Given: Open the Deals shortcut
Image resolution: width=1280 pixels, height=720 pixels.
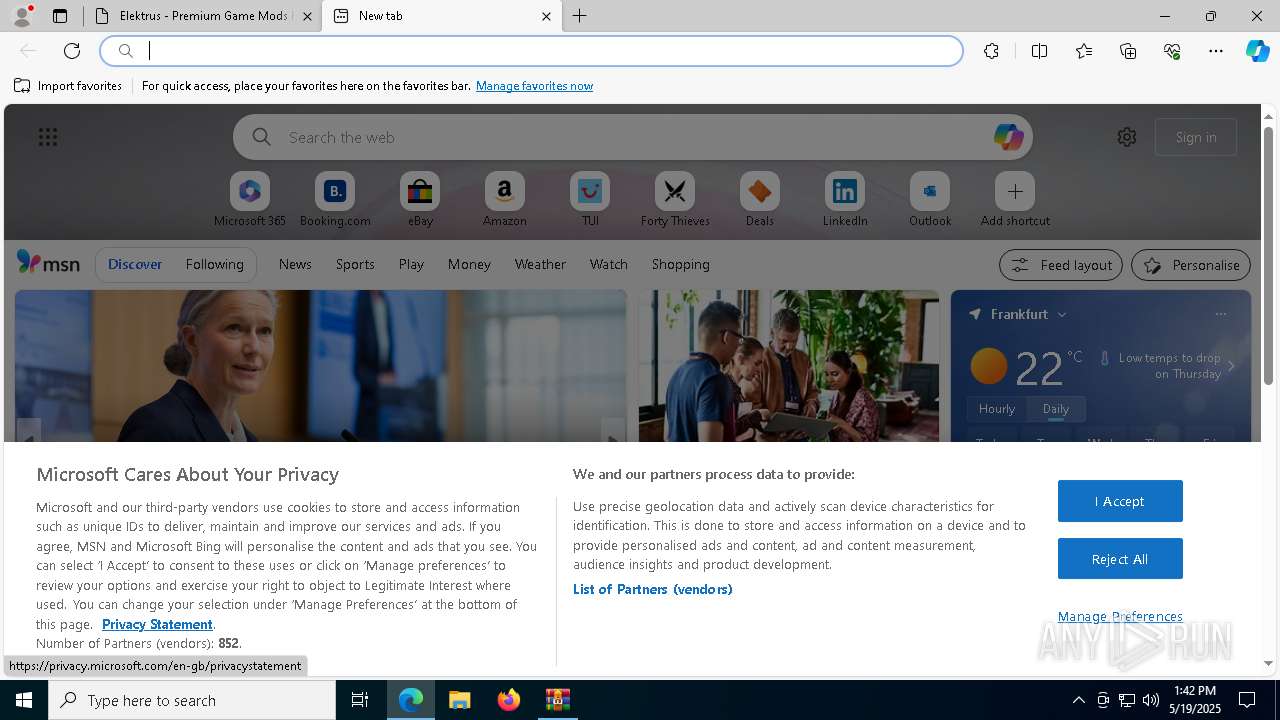Looking at the screenshot, I should (760, 199).
